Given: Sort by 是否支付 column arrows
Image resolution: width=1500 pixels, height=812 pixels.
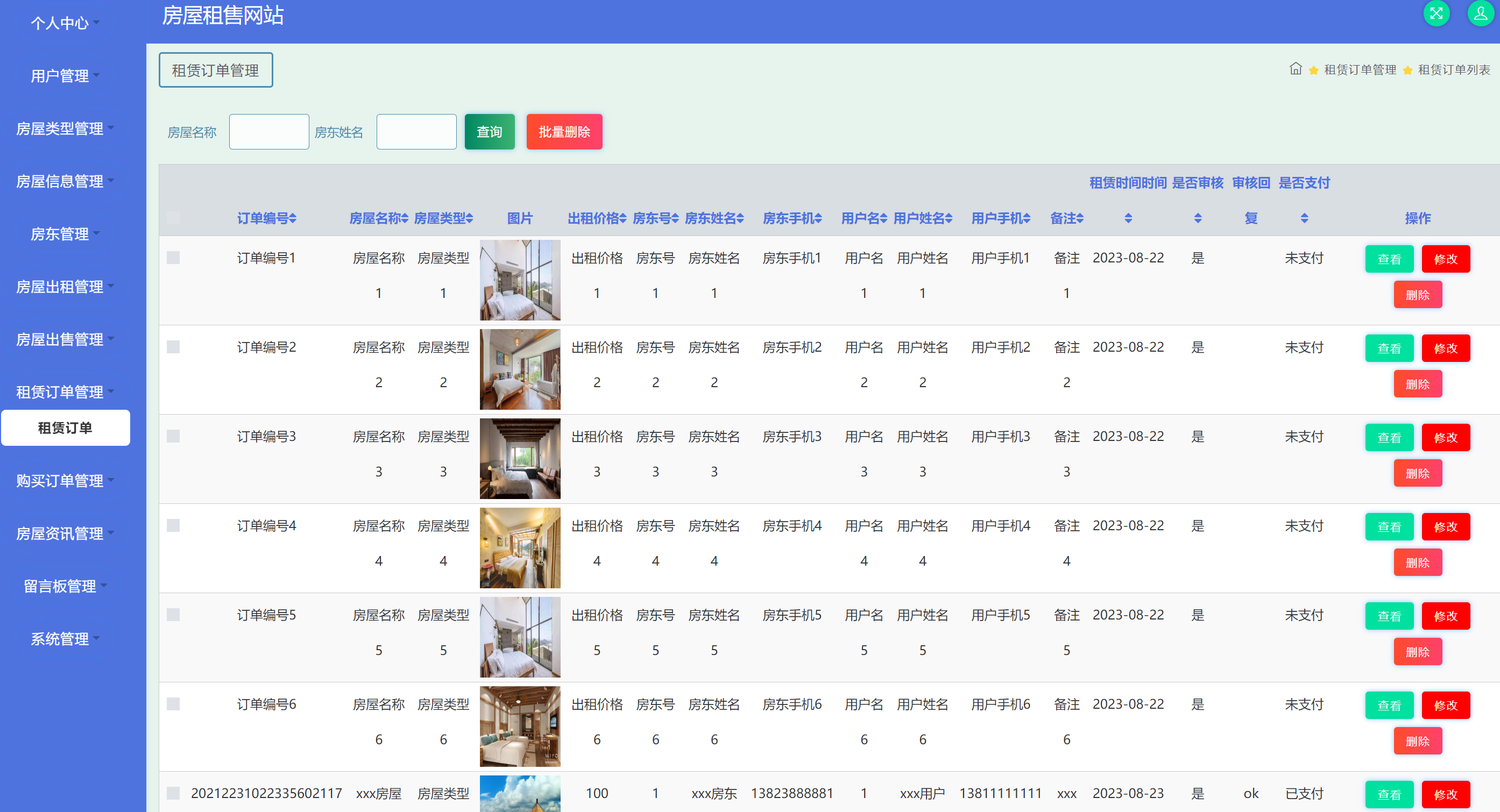Looking at the screenshot, I should (x=1304, y=218).
